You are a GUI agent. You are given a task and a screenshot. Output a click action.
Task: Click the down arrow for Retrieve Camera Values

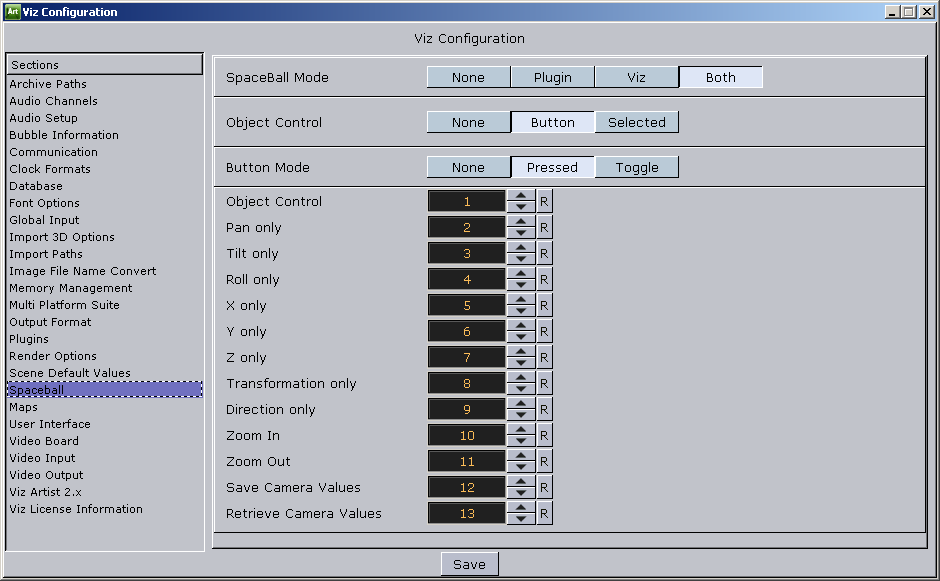point(521,519)
